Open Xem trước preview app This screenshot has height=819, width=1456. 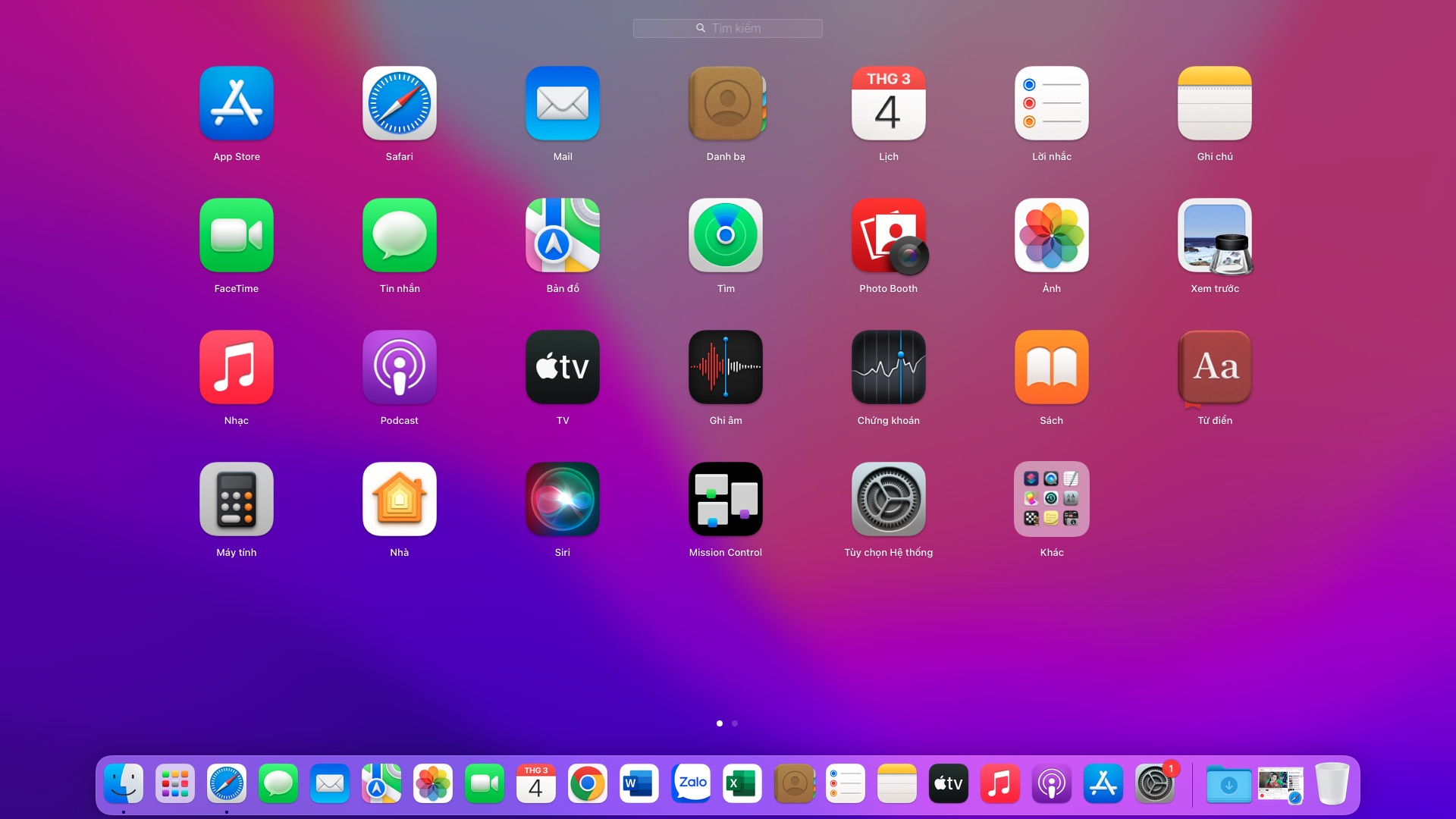(x=1215, y=235)
